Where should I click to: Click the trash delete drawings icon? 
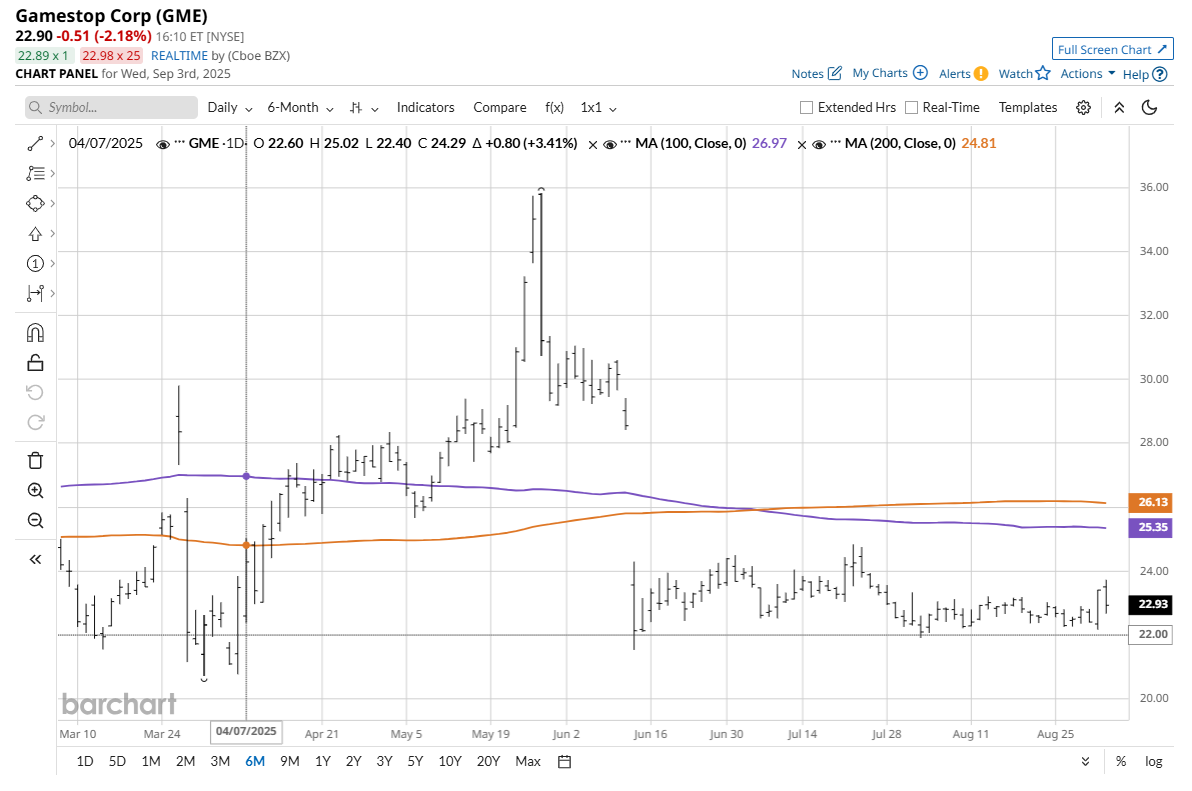point(35,460)
